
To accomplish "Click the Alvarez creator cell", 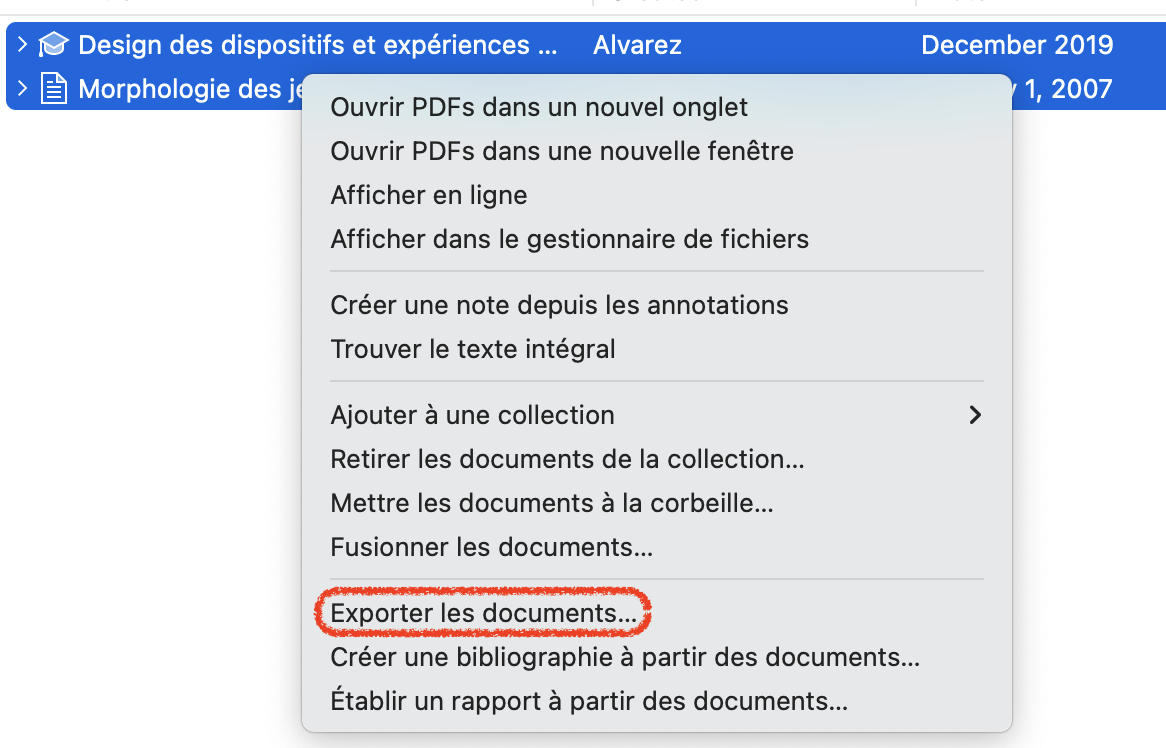I will pos(637,45).
